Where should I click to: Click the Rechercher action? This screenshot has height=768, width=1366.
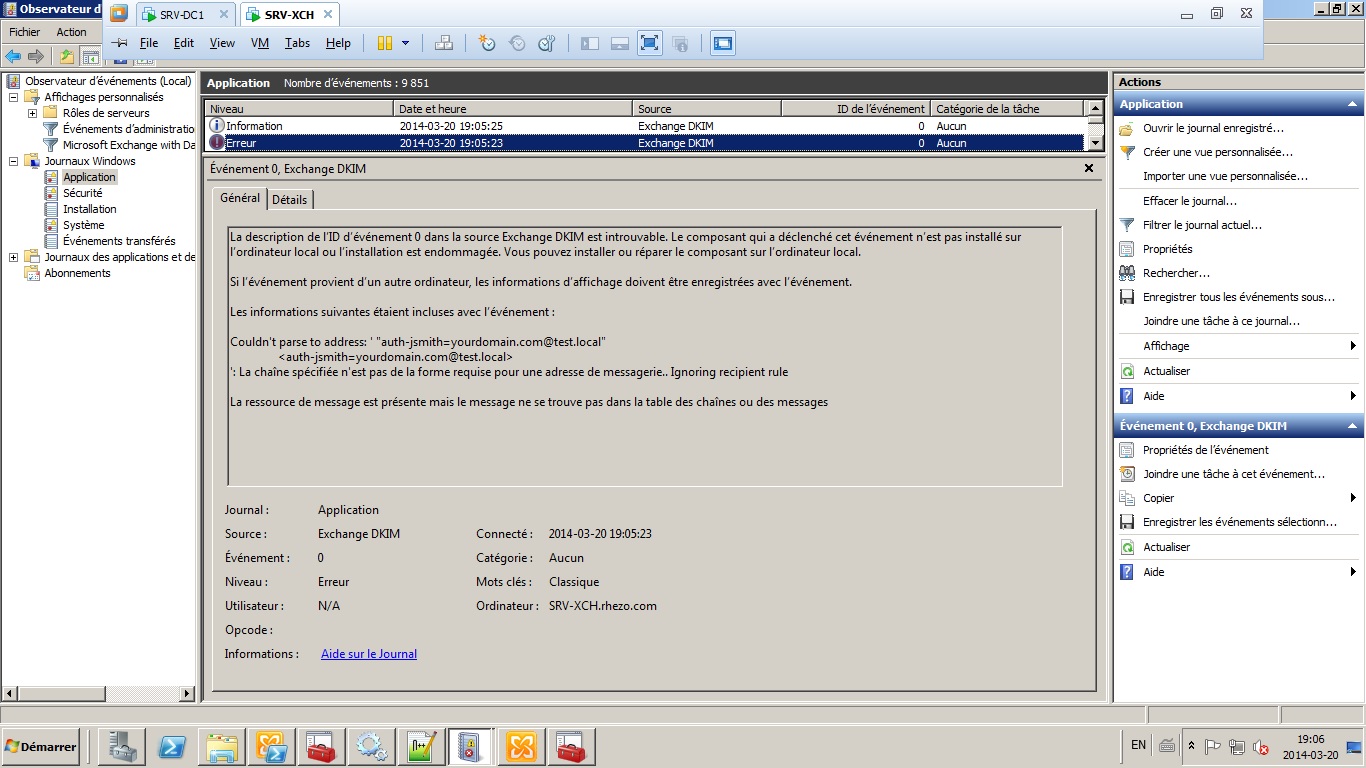click(x=1176, y=273)
